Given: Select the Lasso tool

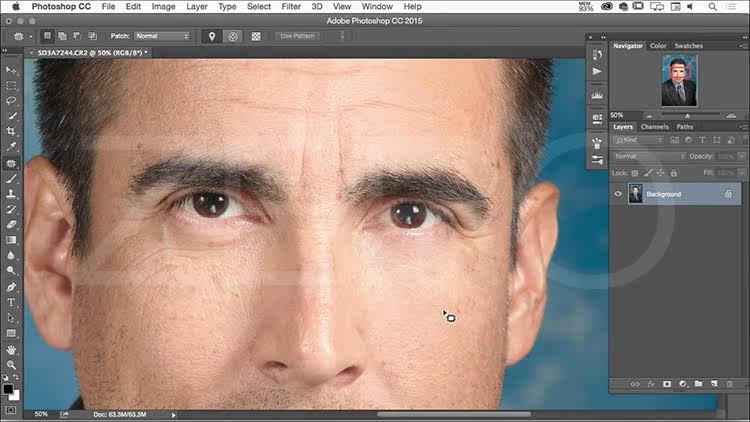Looking at the screenshot, I should [11, 101].
